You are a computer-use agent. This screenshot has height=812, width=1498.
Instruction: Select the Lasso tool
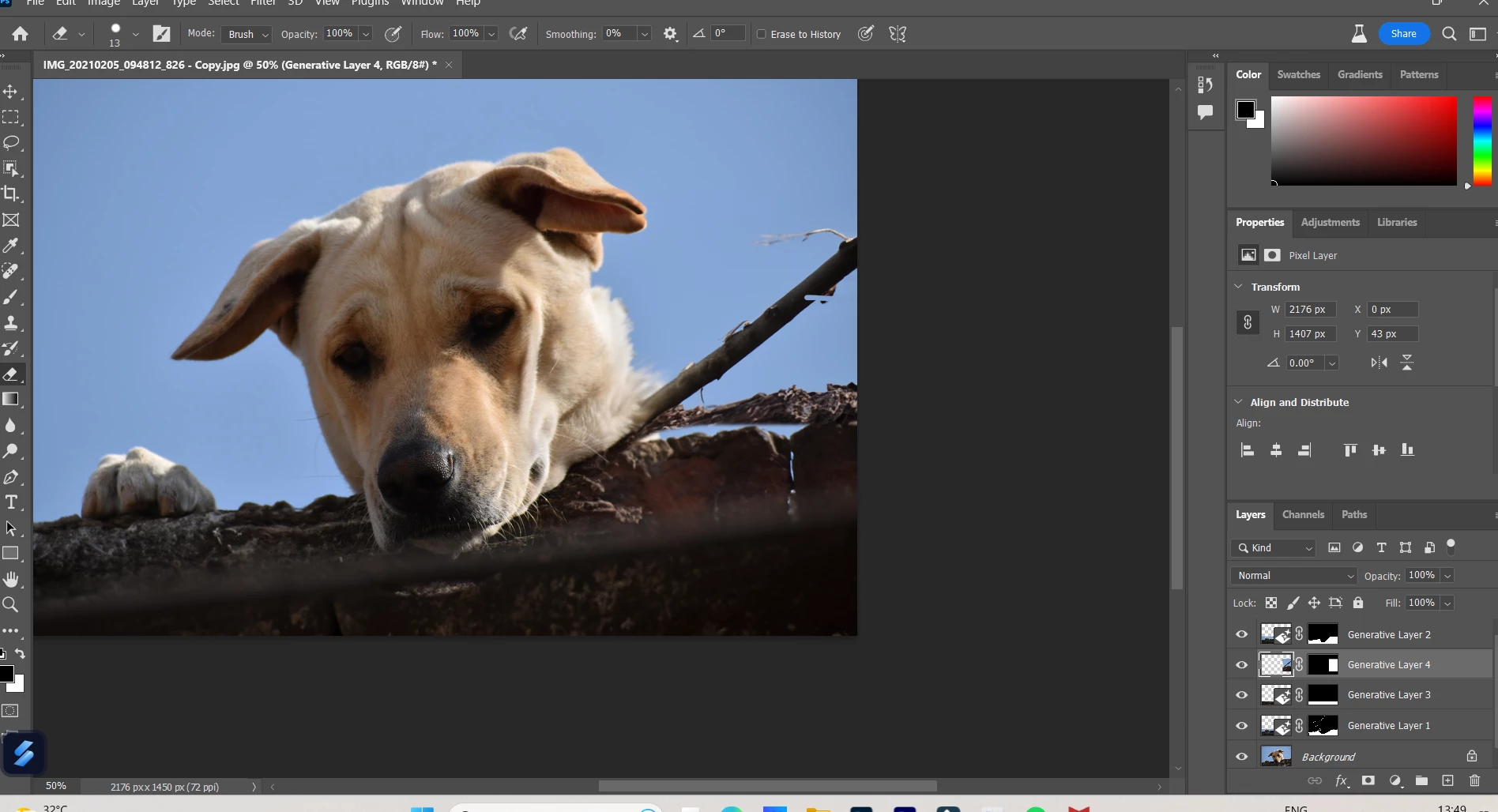pyautogui.click(x=11, y=143)
